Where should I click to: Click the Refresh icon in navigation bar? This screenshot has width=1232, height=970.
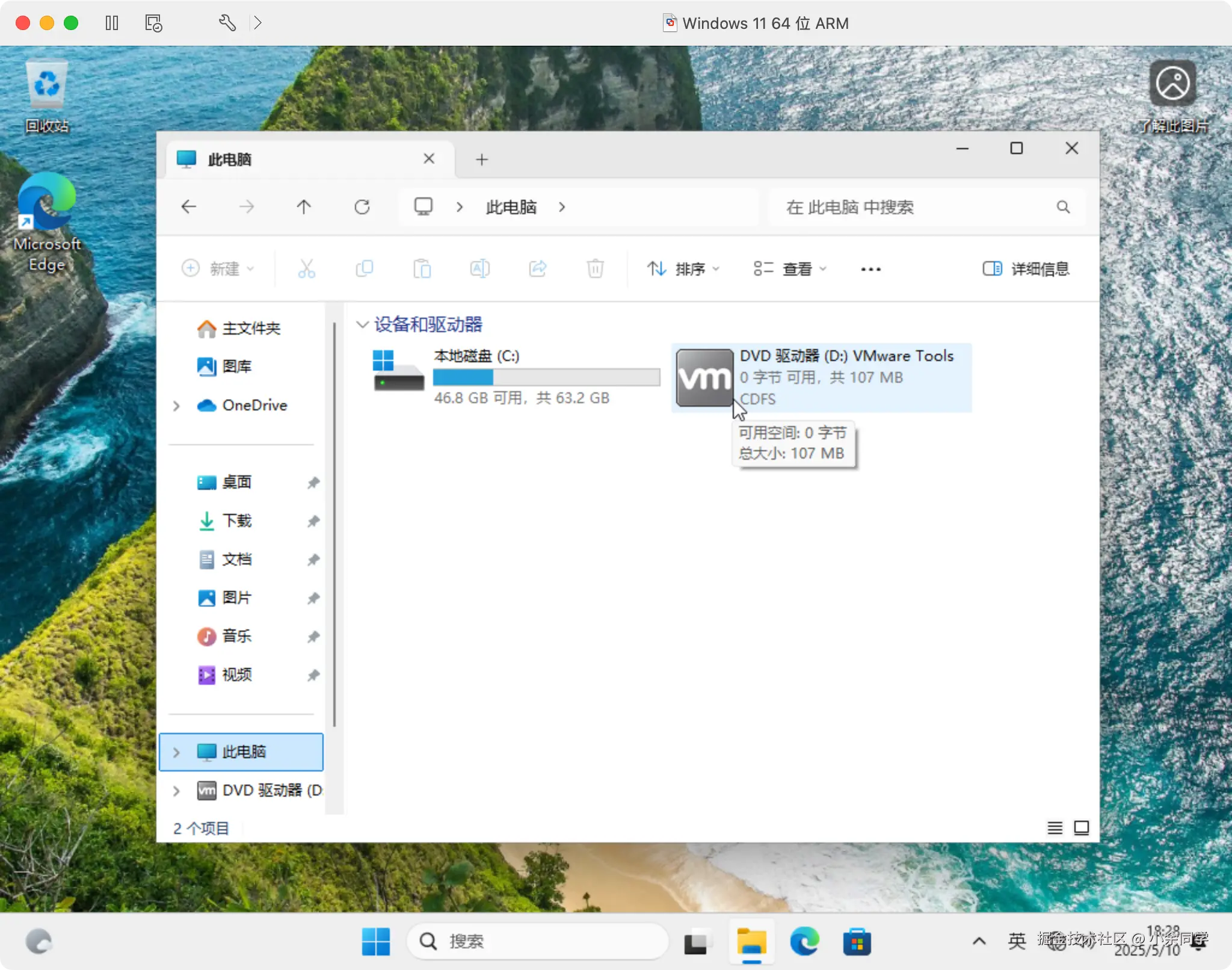[x=362, y=207]
